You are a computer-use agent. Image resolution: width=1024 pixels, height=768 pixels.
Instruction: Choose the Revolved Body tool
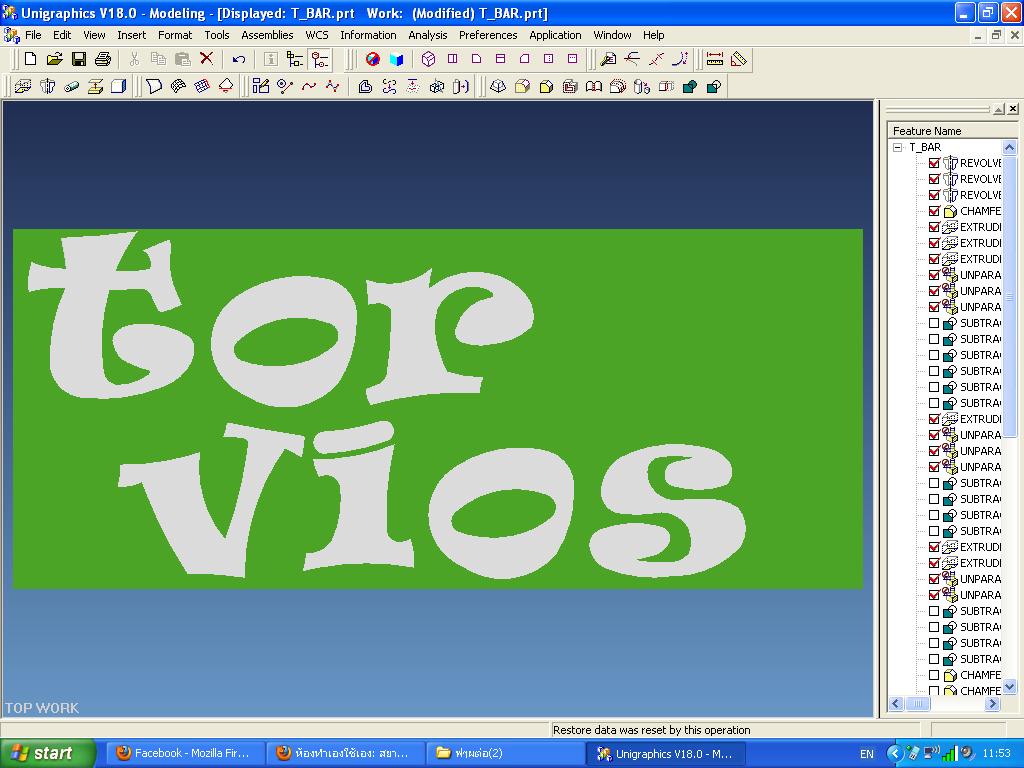(48, 86)
